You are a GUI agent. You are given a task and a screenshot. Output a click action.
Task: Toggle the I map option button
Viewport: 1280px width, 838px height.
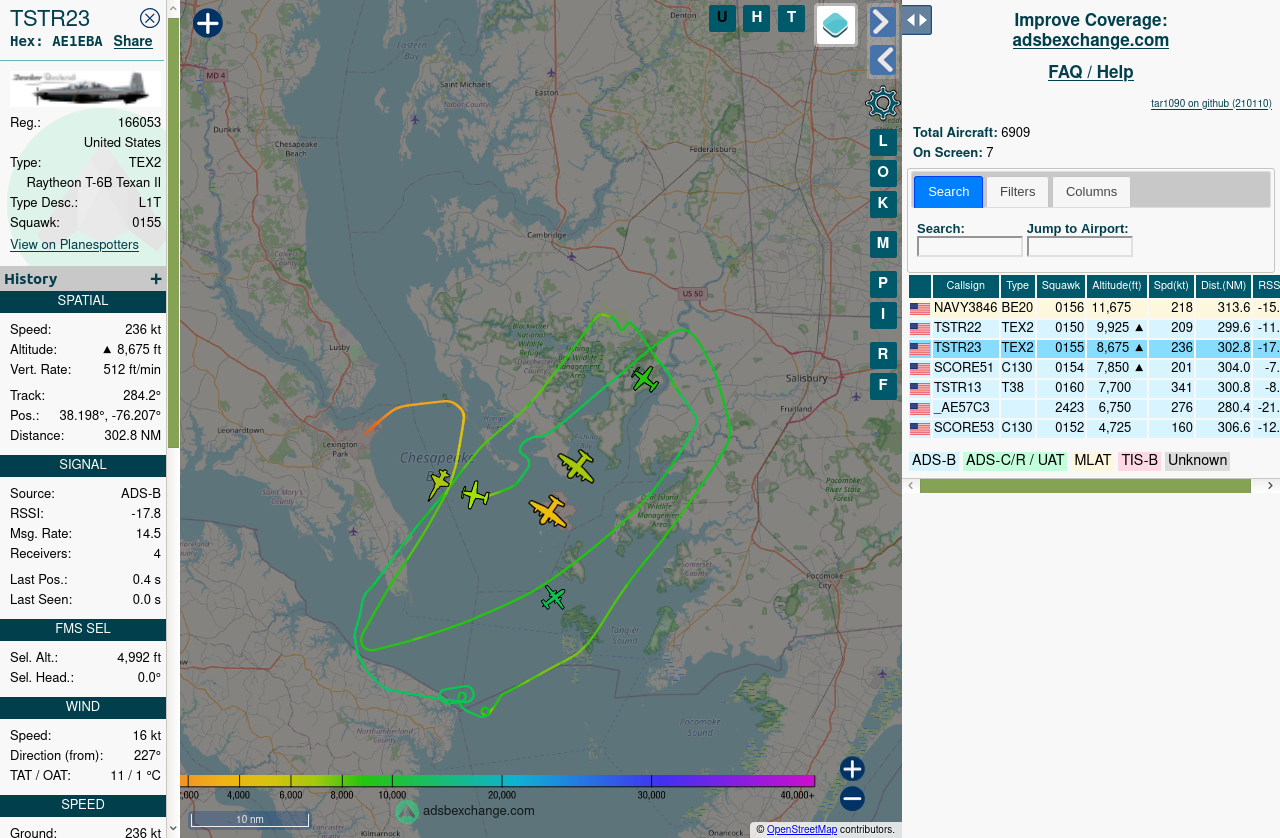883,315
